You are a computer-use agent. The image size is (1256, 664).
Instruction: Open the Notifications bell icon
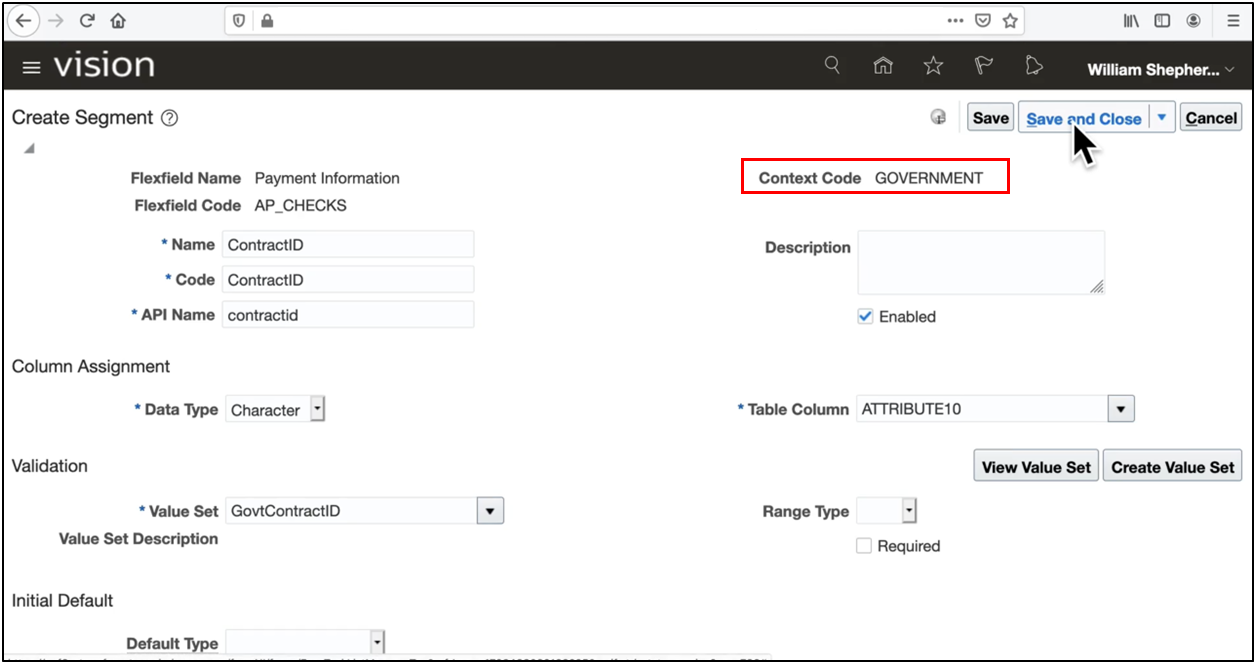click(1034, 66)
